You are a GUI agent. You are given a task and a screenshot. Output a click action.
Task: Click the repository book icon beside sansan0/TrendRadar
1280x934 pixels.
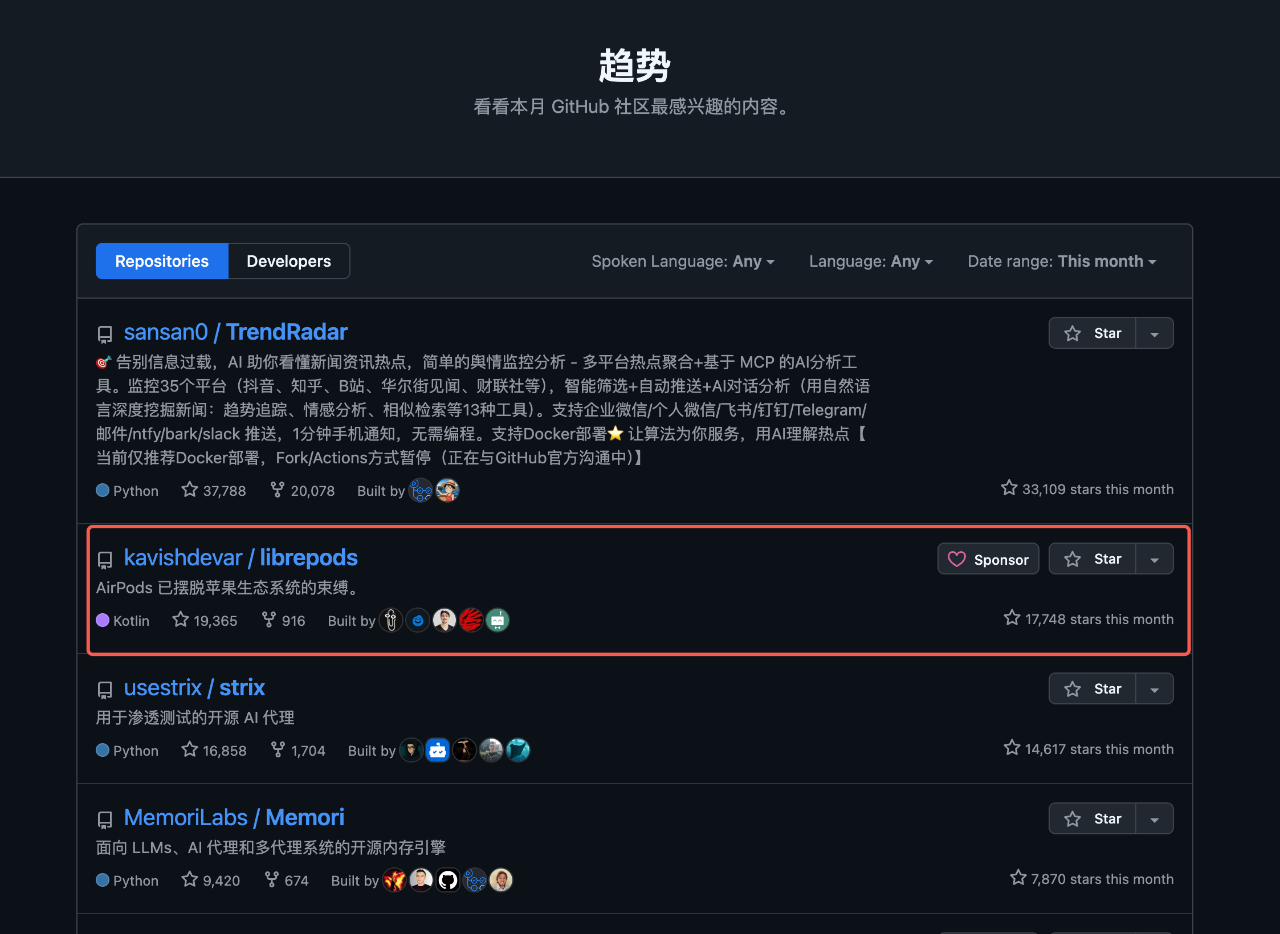[x=105, y=333]
